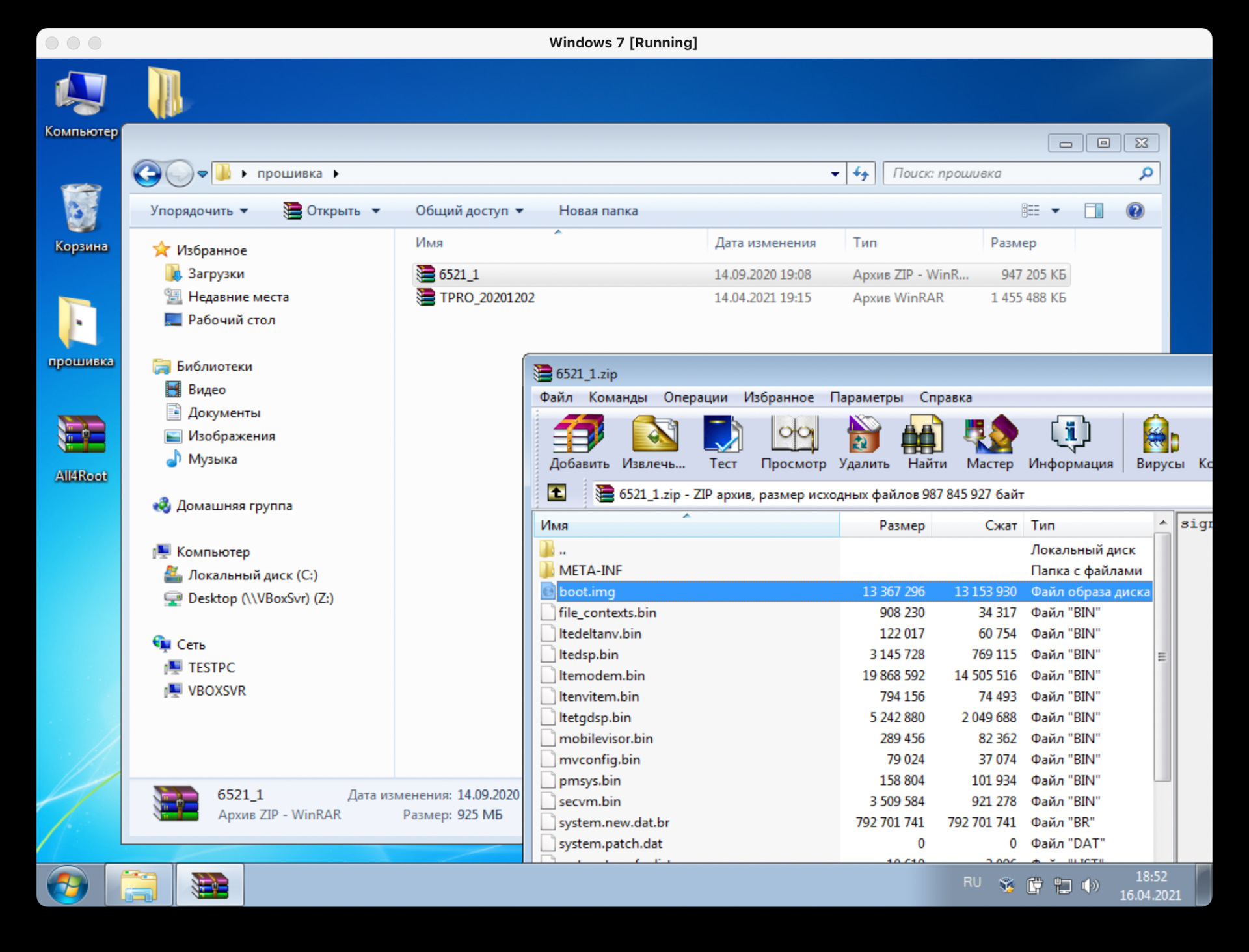Select the прошивка folder on desktop
The image size is (1249, 952).
[x=81, y=332]
